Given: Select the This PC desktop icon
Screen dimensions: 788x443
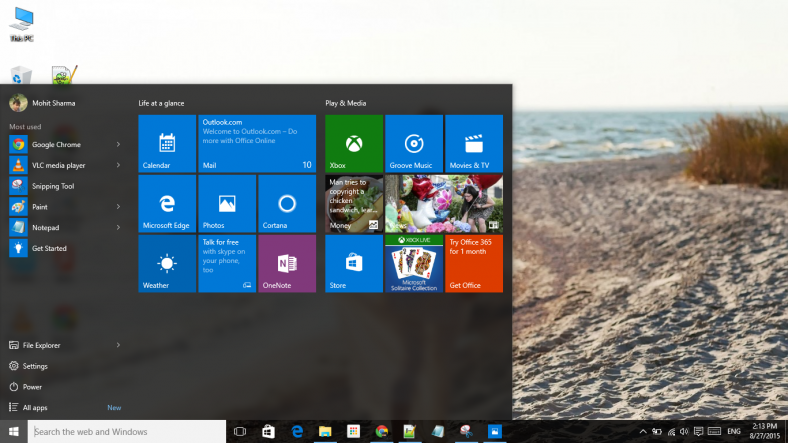Looking at the screenshot, I should [x=22, y=24].
